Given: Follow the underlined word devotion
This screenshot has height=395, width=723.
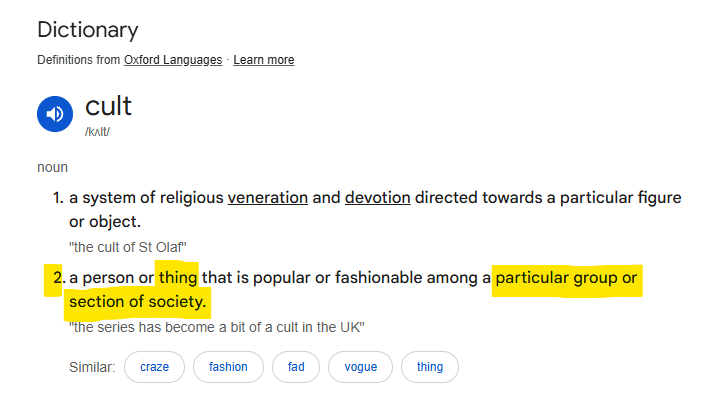Looking at the screenshot, I should 378,198.
